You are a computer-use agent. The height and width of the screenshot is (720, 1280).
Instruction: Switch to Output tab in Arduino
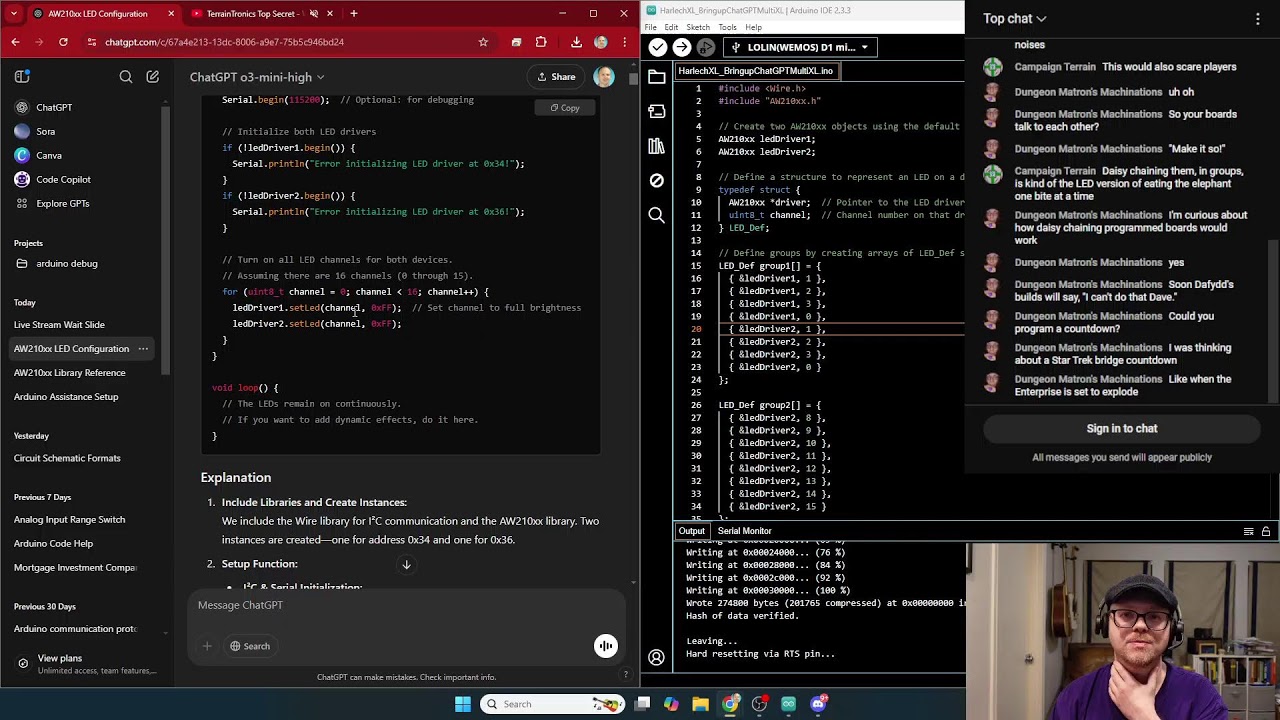click(x=691, y=531)
